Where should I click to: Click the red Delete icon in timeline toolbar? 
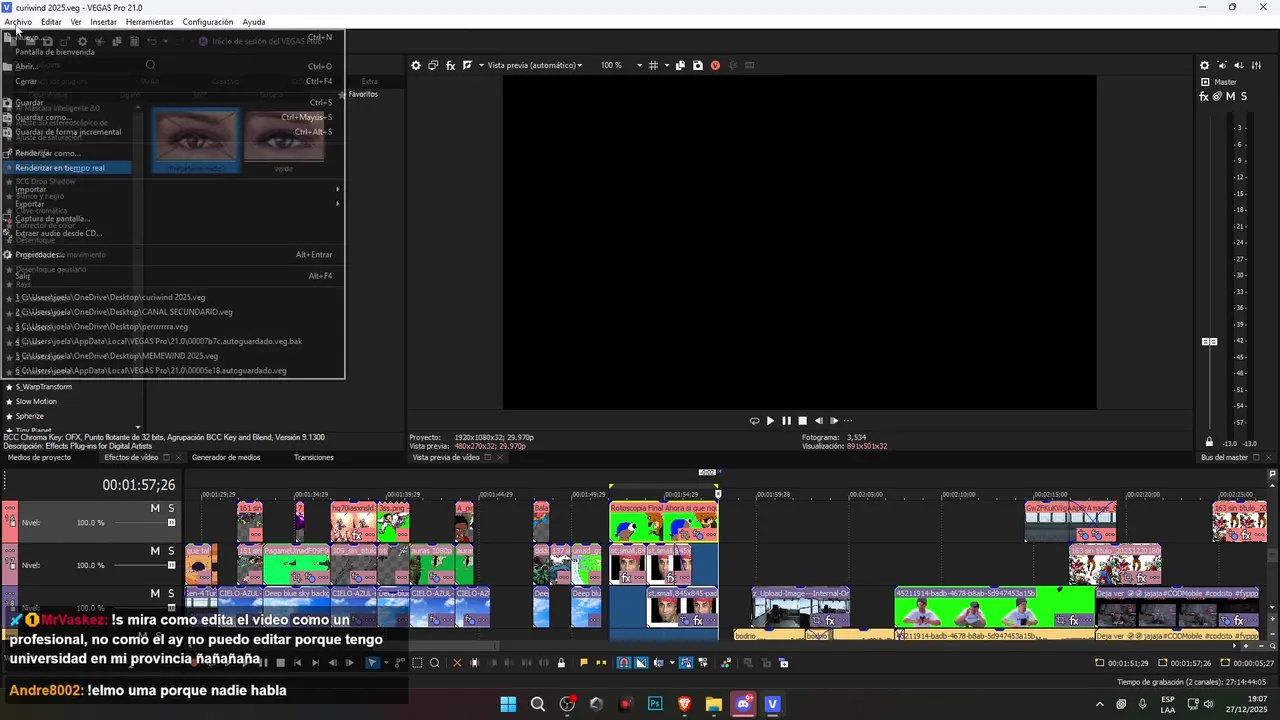pyautogui.click(x=457, y=662)
